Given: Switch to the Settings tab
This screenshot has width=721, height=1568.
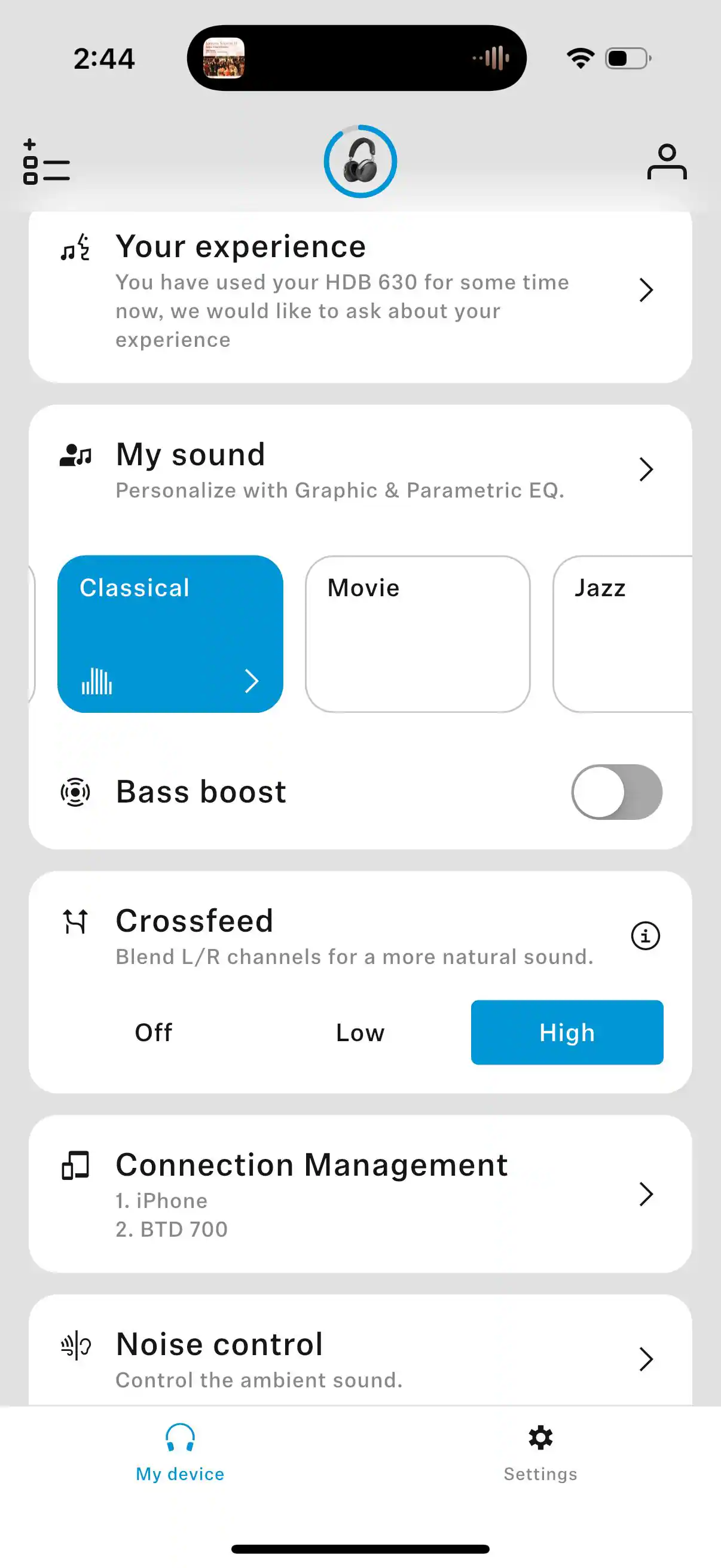Looking at the screenshot, I should click(540, 1452).
